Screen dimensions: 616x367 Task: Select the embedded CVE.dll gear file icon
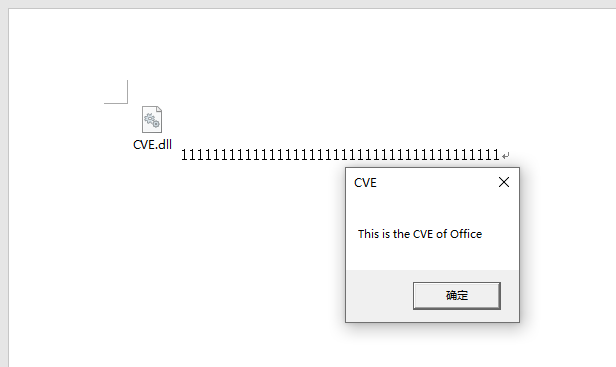152,119
